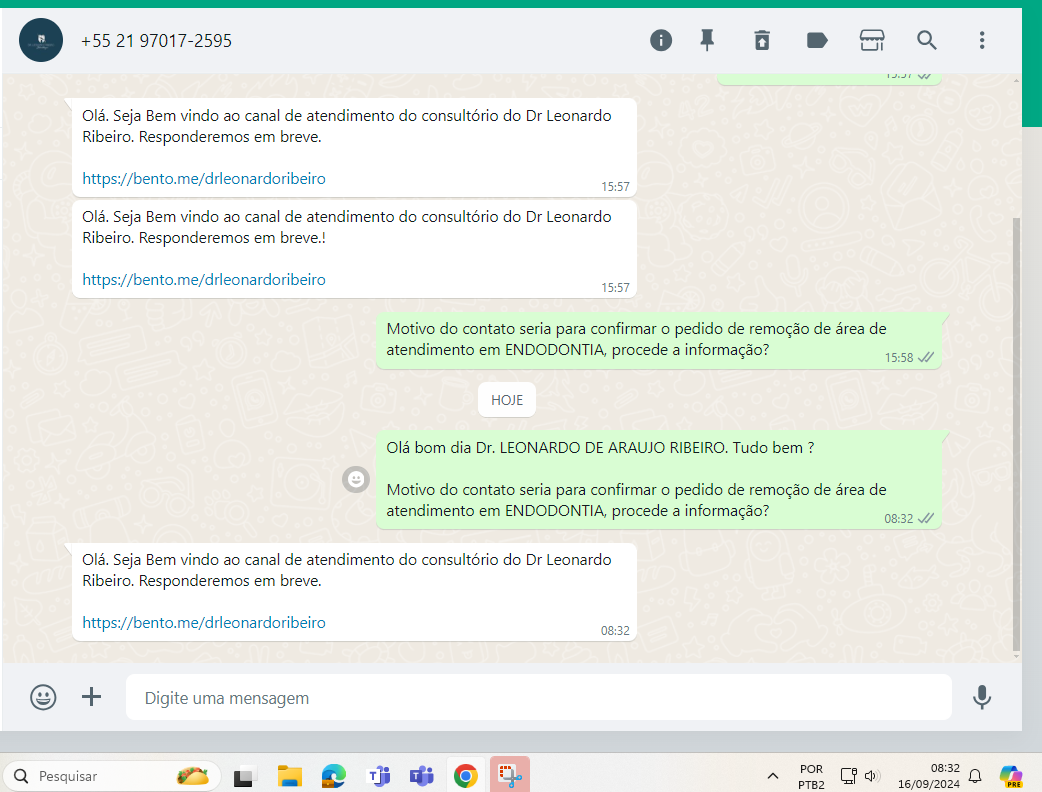
Task: Open Windows taskbar search box
Action: (111, 775)
